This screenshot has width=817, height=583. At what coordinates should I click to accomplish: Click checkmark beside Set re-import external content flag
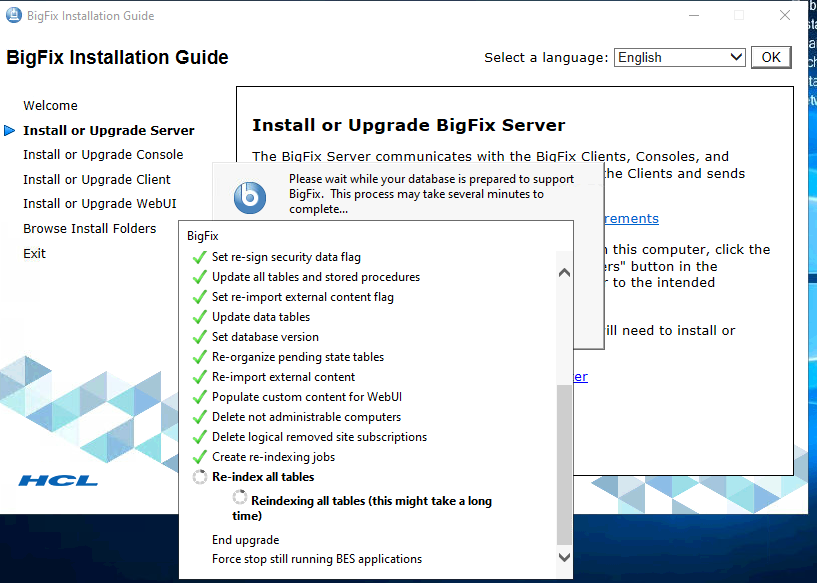click(x=200, y=297)
